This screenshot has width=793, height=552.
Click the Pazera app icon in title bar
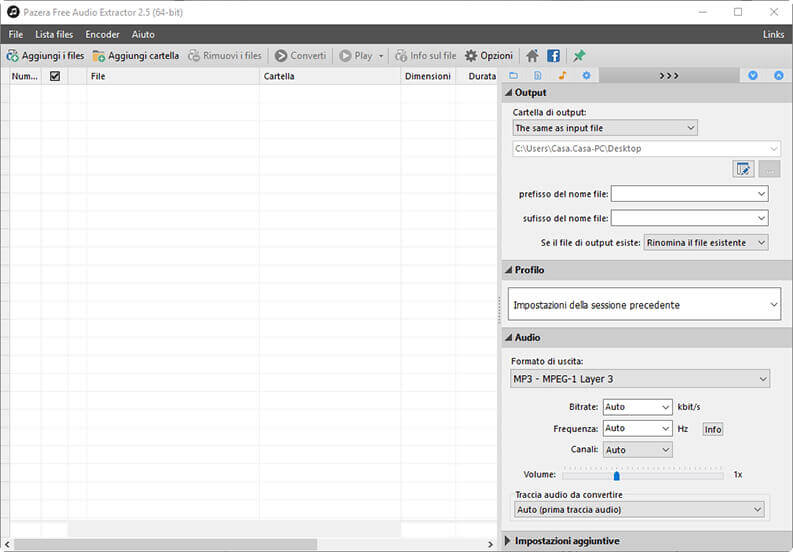[x=13, y=12]
